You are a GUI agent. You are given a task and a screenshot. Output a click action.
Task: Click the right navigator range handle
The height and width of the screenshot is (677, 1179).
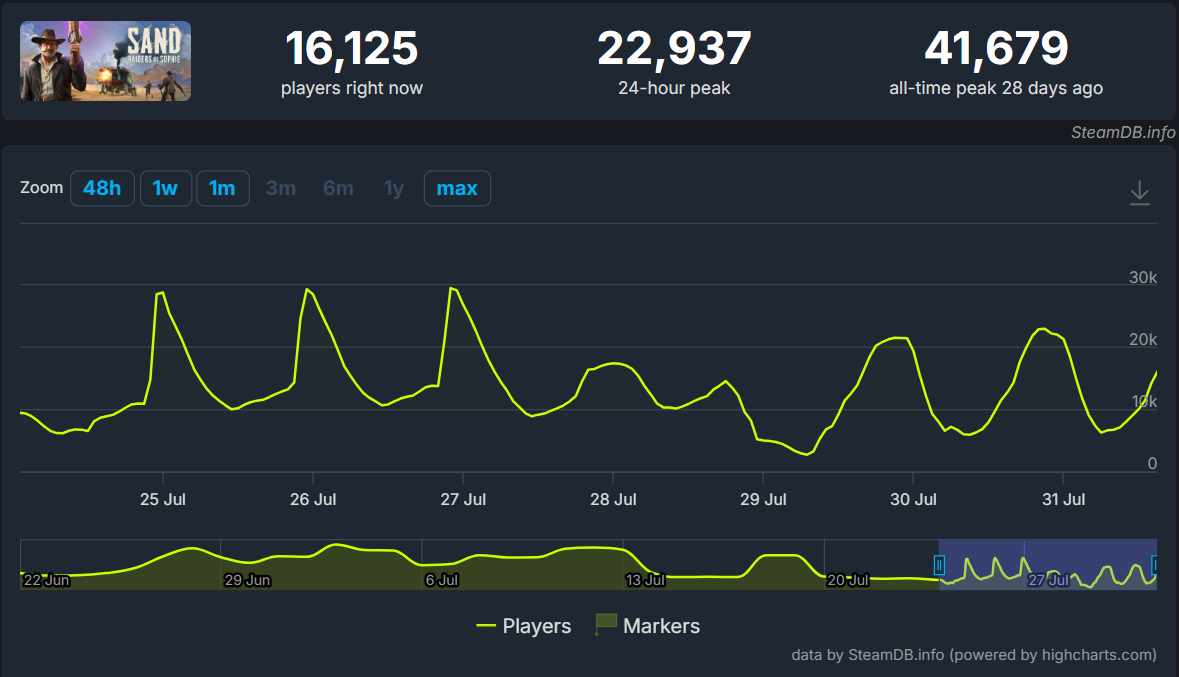click(1155, 565)
